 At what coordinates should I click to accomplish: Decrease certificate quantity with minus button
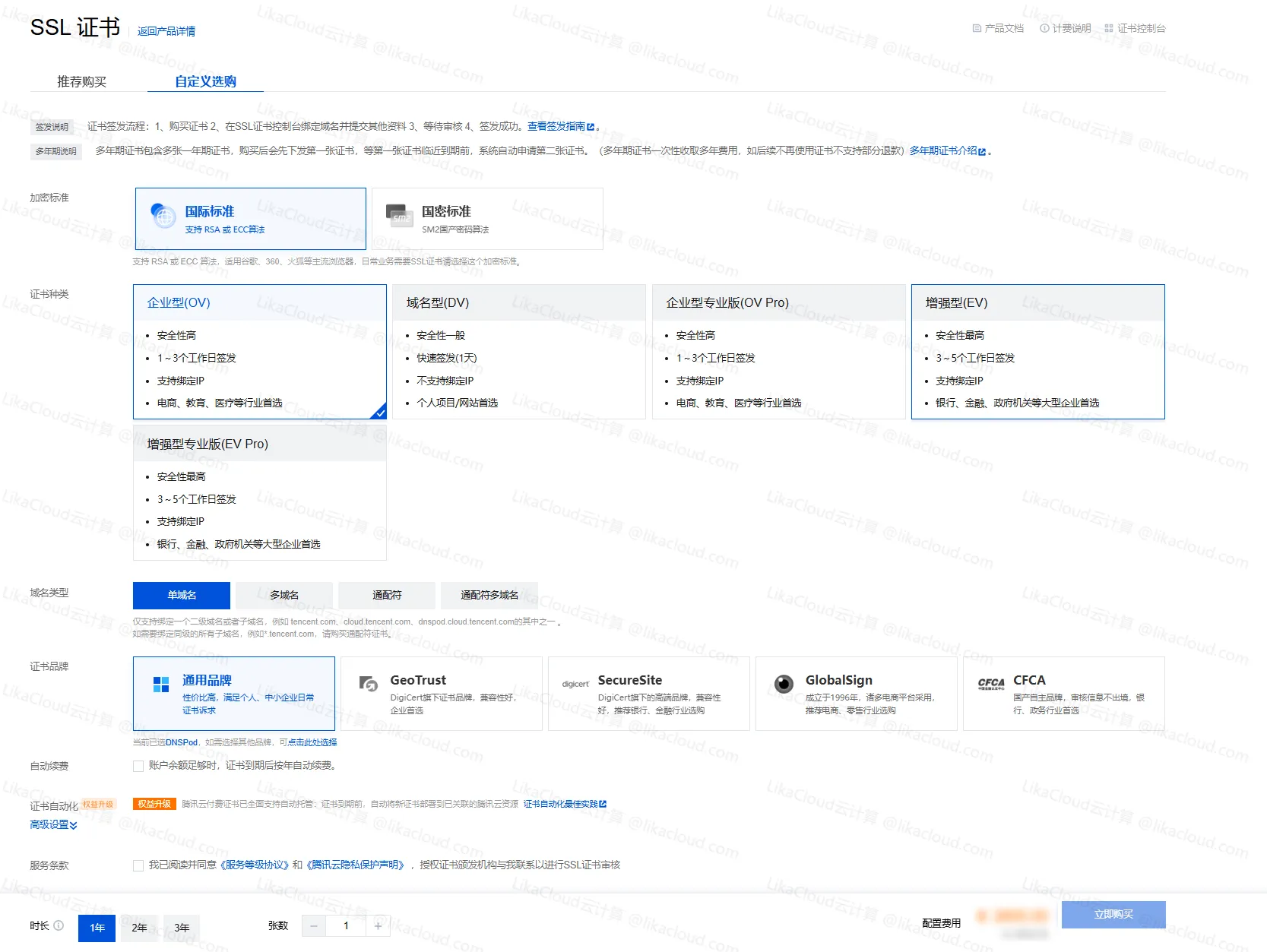pos(314,925)
